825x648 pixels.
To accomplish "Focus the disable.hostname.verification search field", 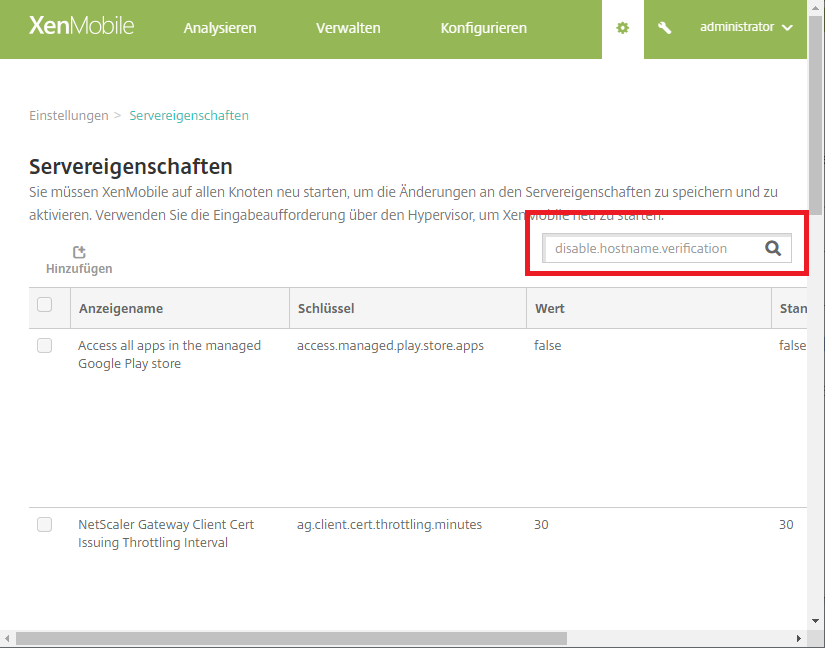I will (x=648, y=249).
